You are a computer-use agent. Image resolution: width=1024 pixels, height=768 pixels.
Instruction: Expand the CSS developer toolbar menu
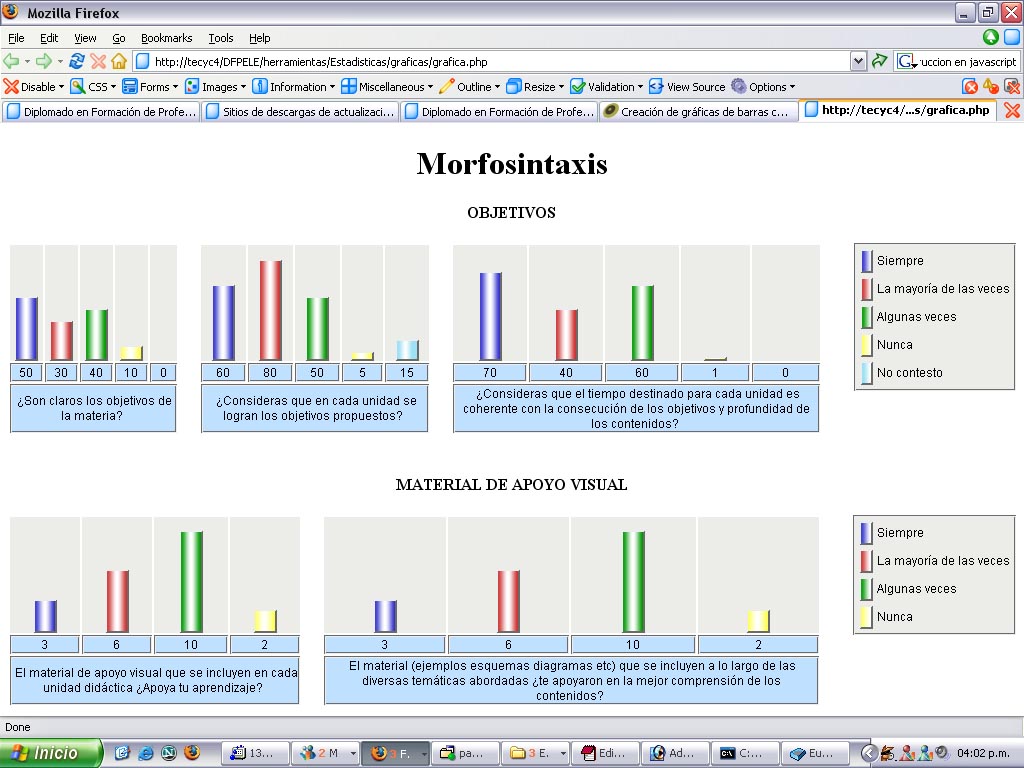click(x=93, y=87)
